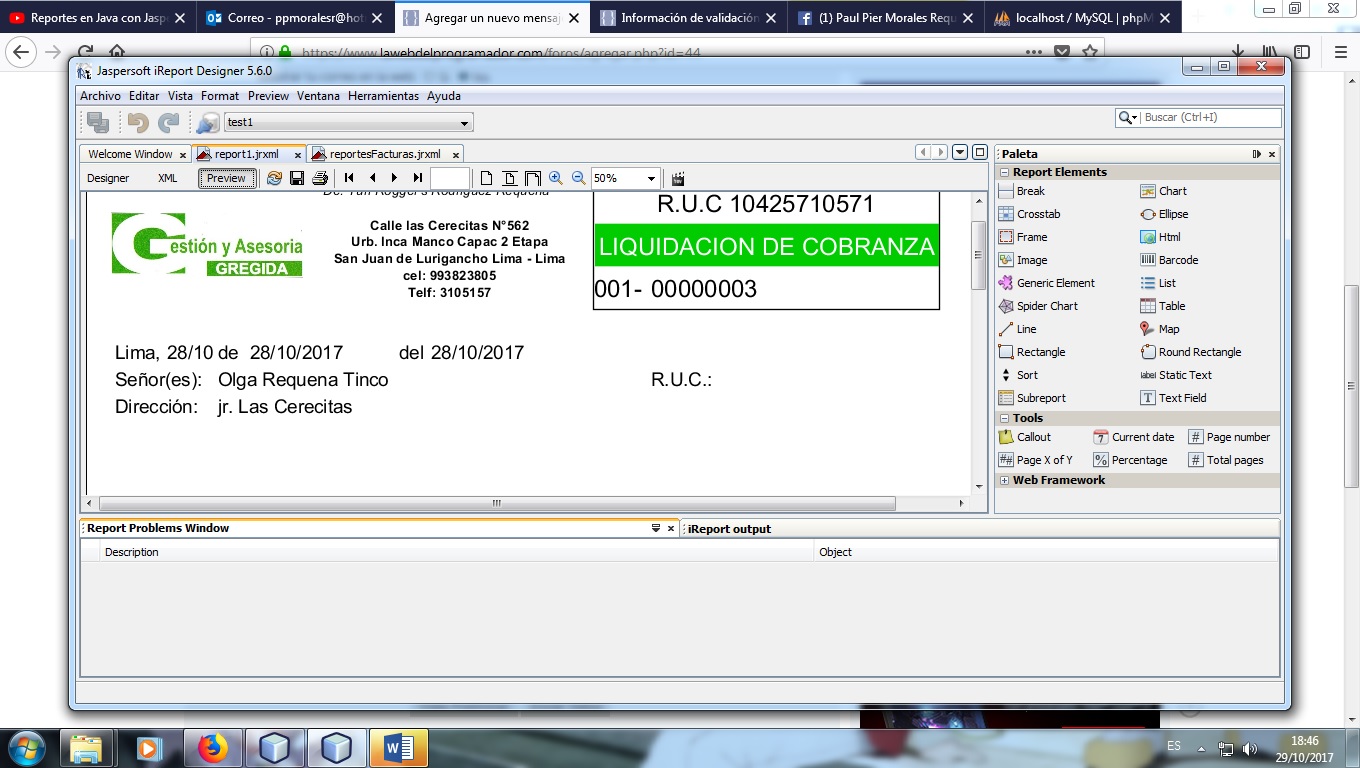Open the 50% zoom level dropdown
Image resolution: width=1360 pixels, height=768 pixels.
click(x=650, y=179)
